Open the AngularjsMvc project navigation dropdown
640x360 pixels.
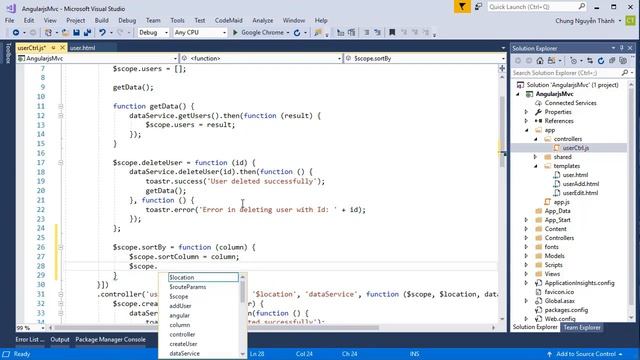pyautogui.click(x=98, y=58)
